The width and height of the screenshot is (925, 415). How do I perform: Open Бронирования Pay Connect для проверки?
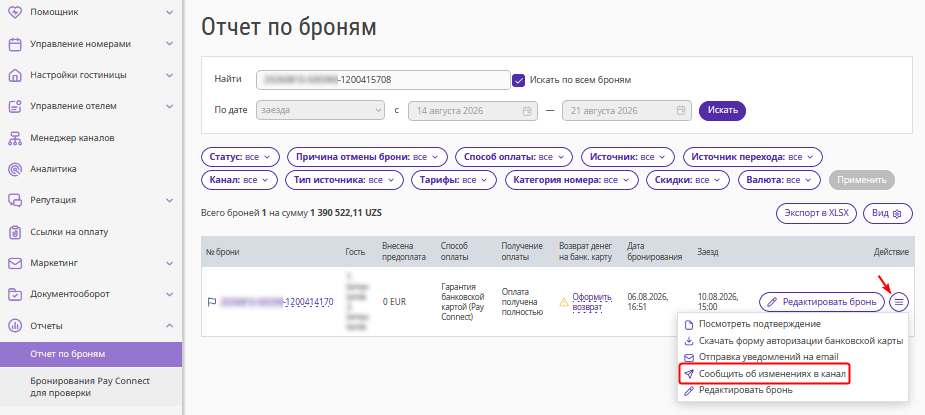91,387
